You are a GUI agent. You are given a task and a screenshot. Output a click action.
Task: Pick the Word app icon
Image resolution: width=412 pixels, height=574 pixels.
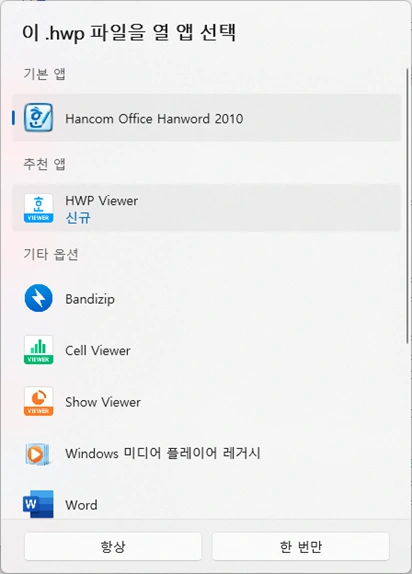[x=38, y=504]
